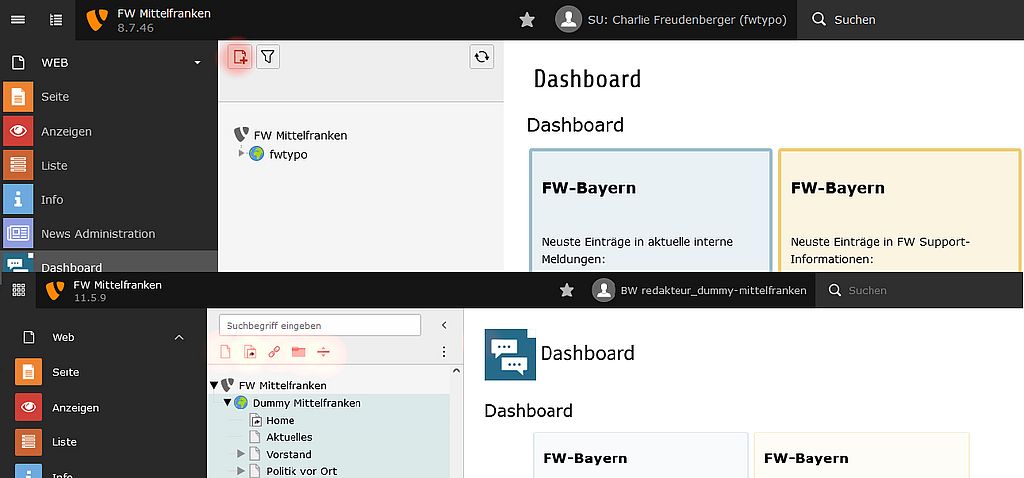Click the FW Mittelfranken 8.7.46 site title
Image resolution: width=1024 pixels, height=478 pixels.
(x=164, y=13)
